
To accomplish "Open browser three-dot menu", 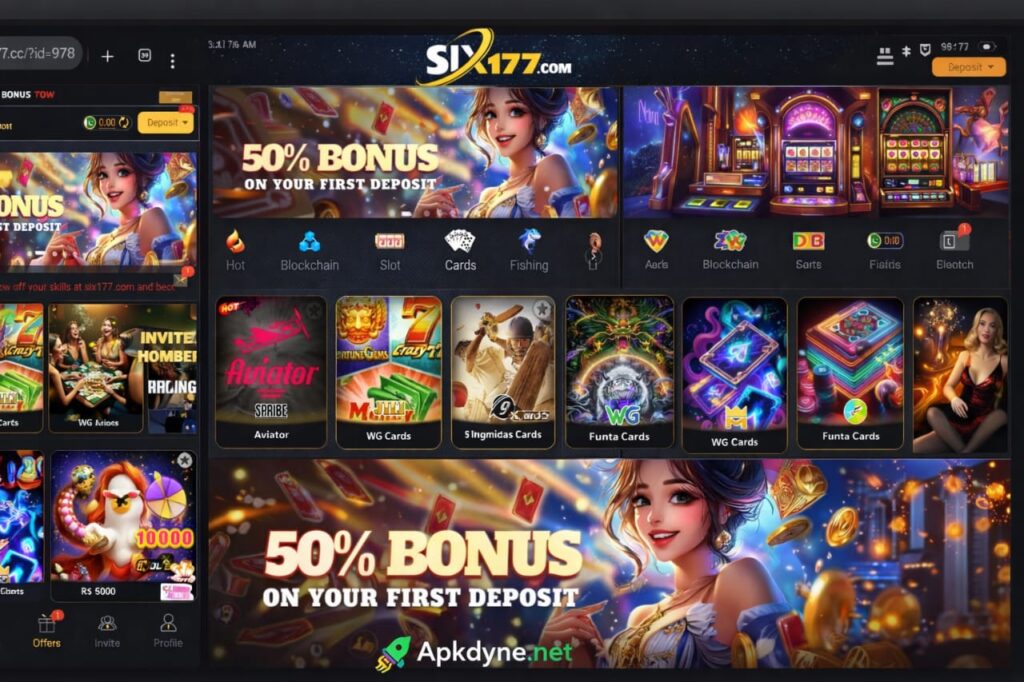I will pos(172,61).
